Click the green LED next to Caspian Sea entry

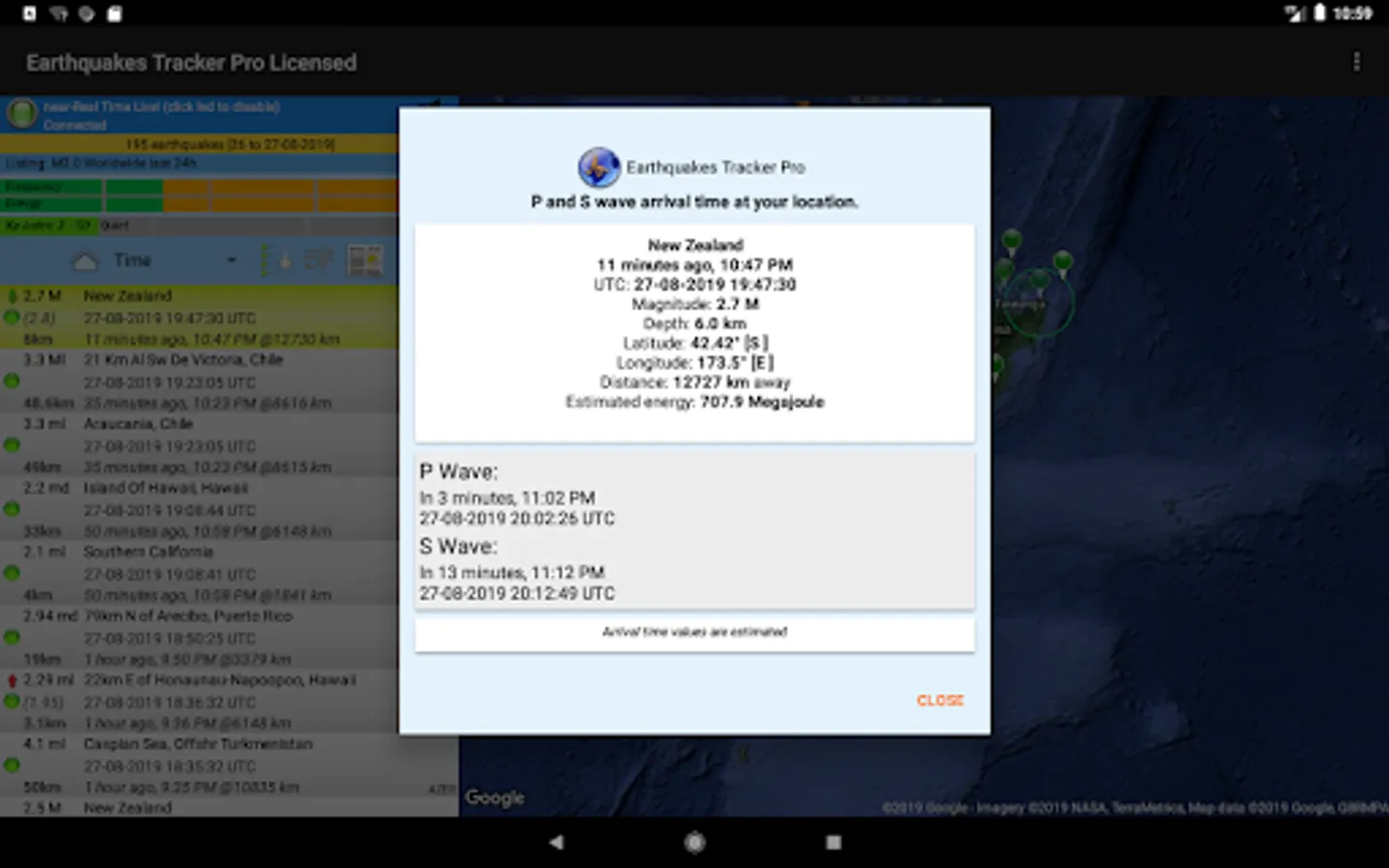[x=12, y=765]
